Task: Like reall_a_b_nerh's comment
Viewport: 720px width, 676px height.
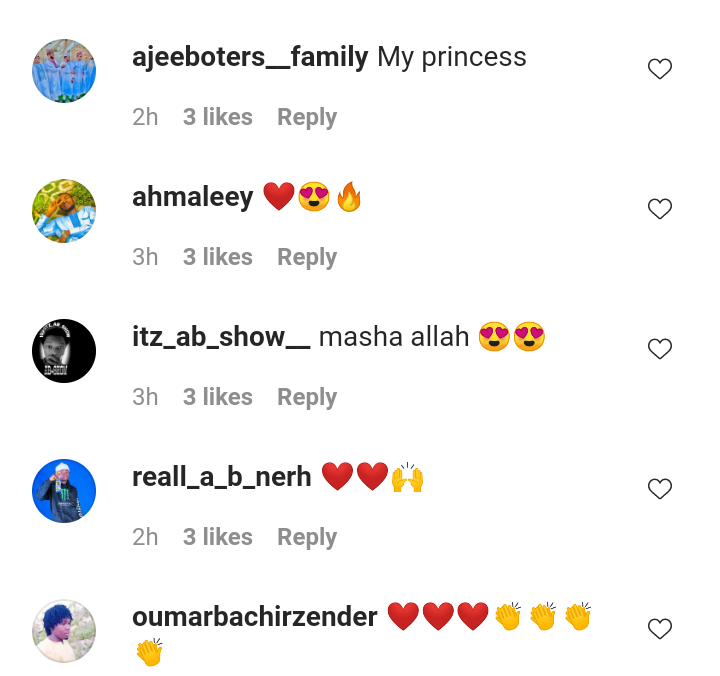Action: pyautogui.click(x=660, y=489)
